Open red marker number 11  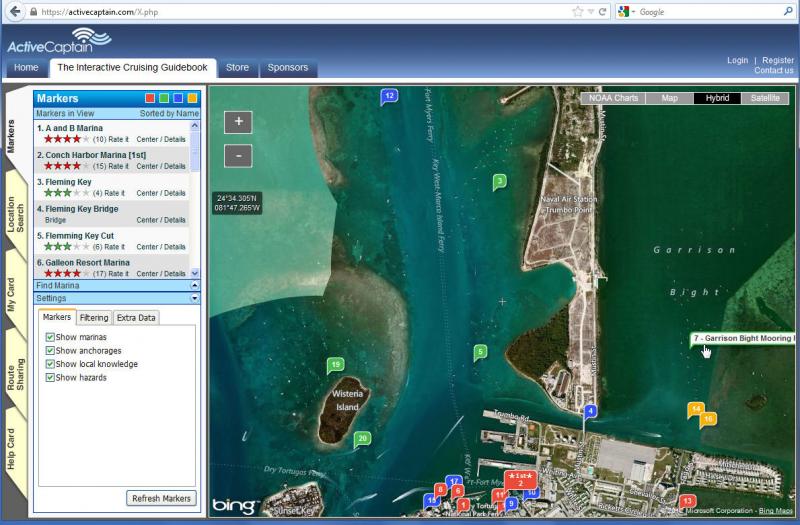click(497, 494)
